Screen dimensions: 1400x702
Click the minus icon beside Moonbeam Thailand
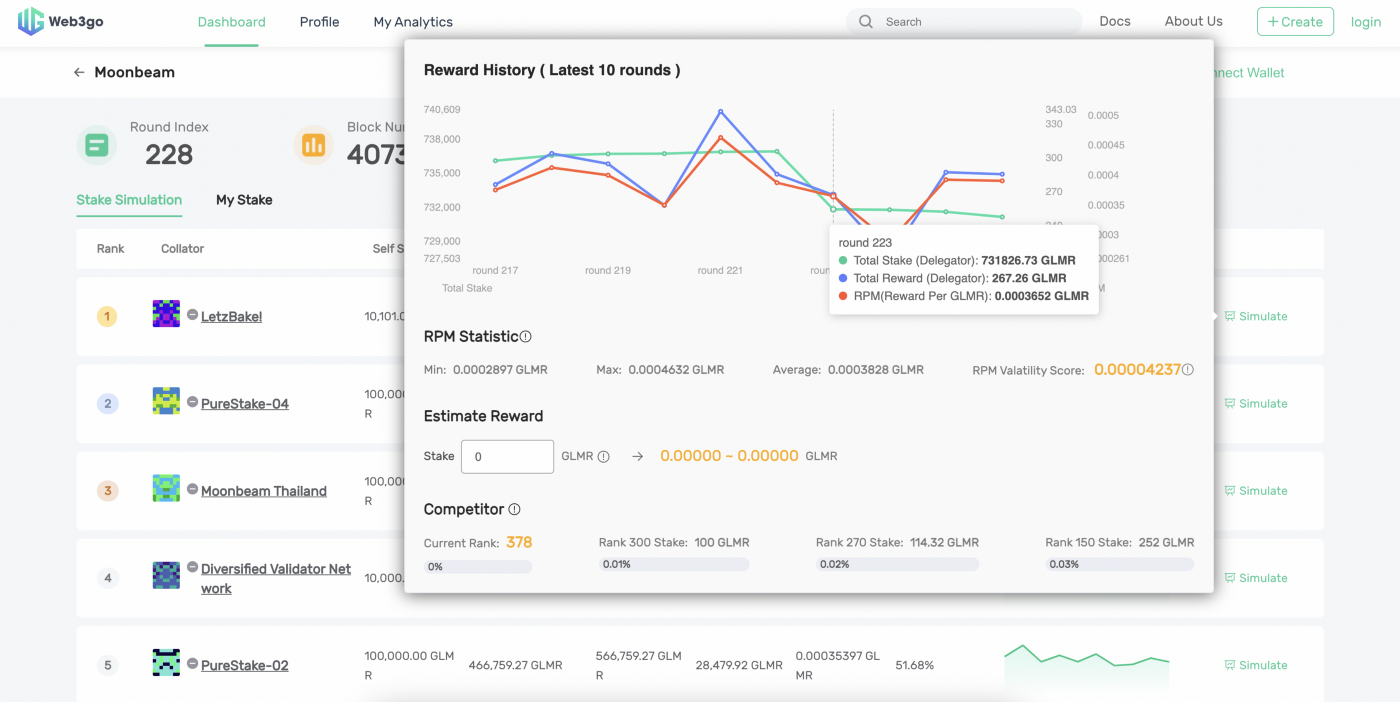(192, 488)
